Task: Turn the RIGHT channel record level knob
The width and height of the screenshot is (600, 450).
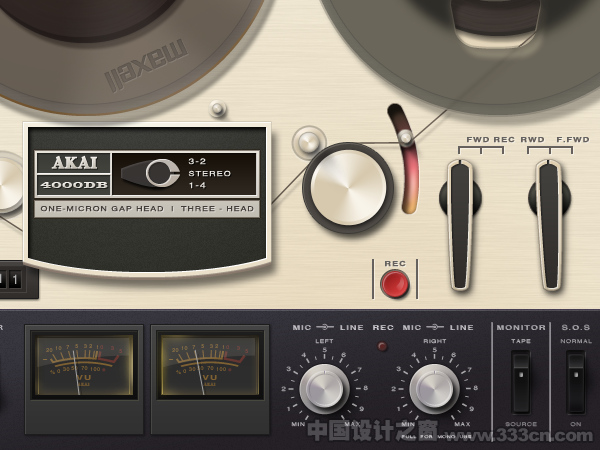Action: point(434,389)
